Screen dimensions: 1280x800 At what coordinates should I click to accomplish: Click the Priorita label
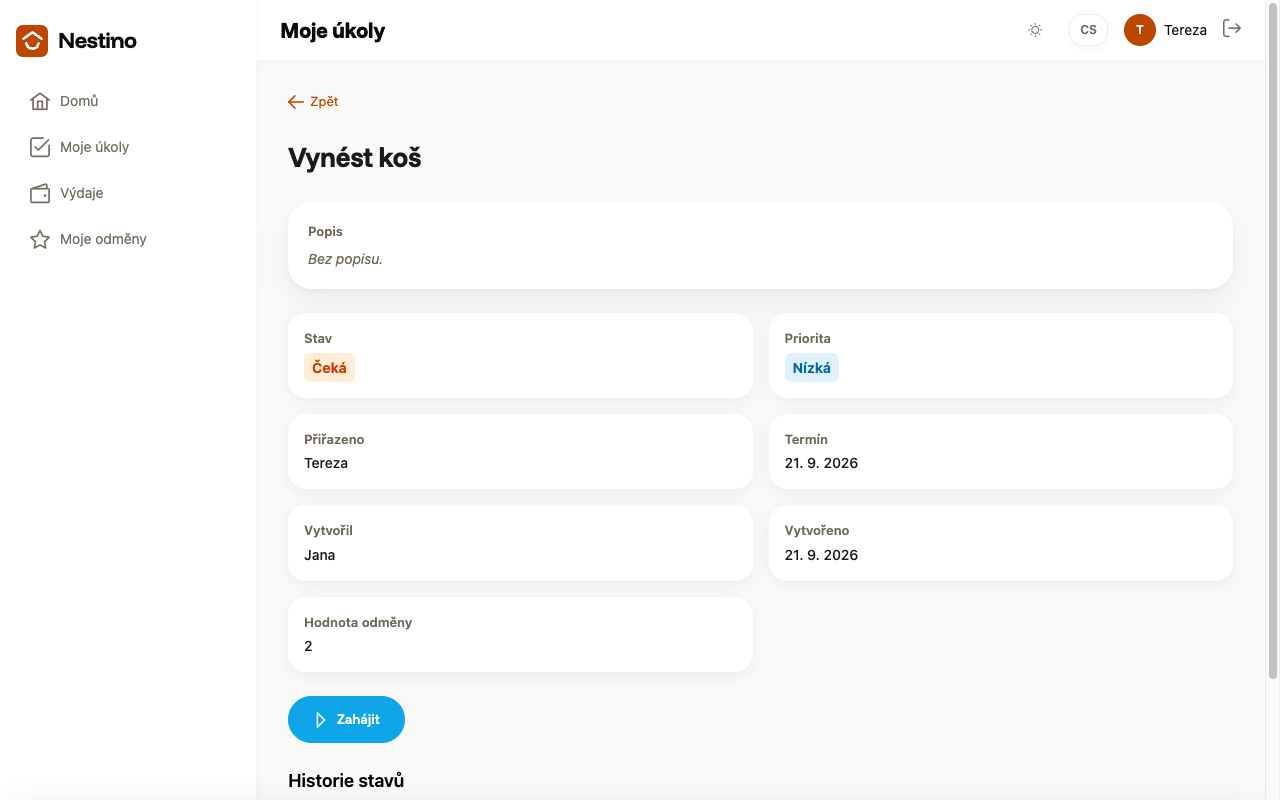coord(808,338)
